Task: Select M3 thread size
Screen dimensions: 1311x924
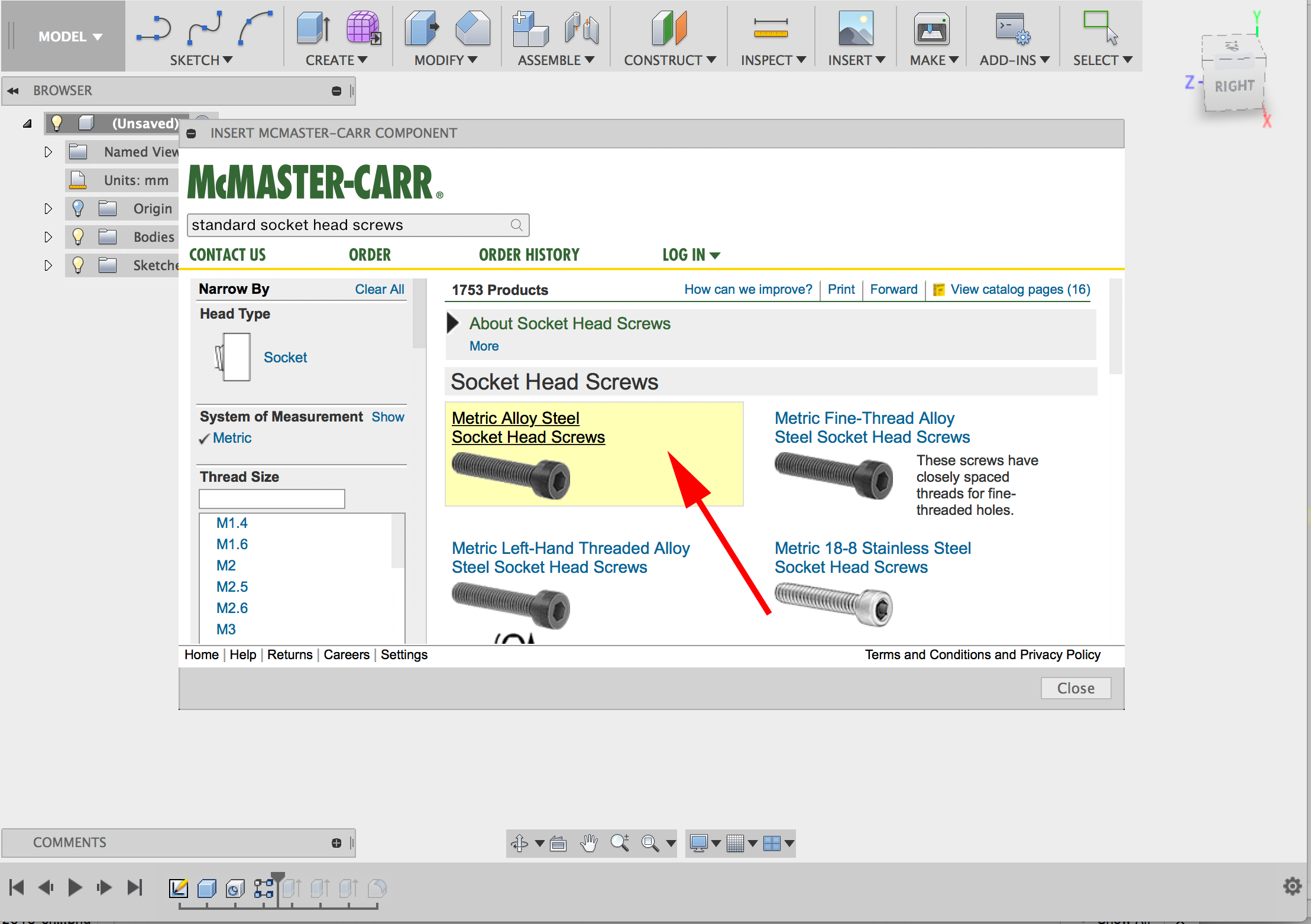Action: click(226, 629)
